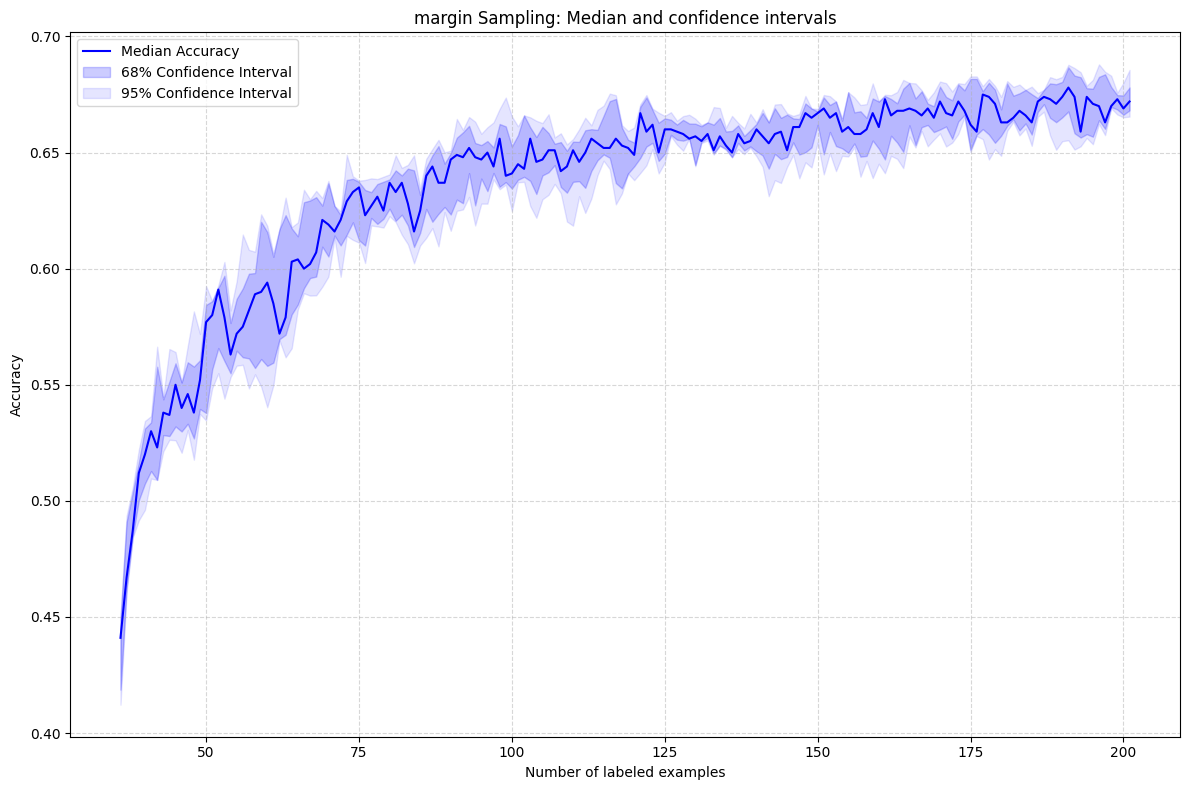Click the 68% Confidence Interval legend patch
This screenshot has width=1189, height=790.
tap(97, 72)
